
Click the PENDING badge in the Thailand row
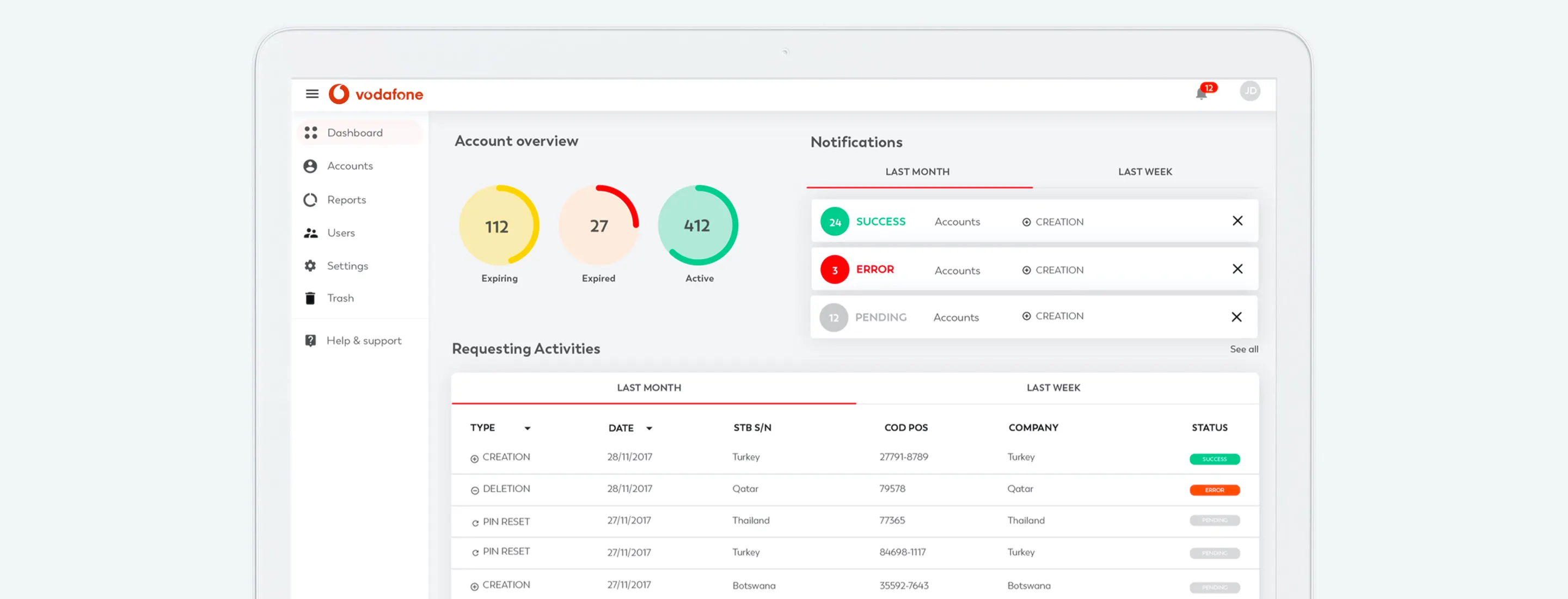[1214, 521]
